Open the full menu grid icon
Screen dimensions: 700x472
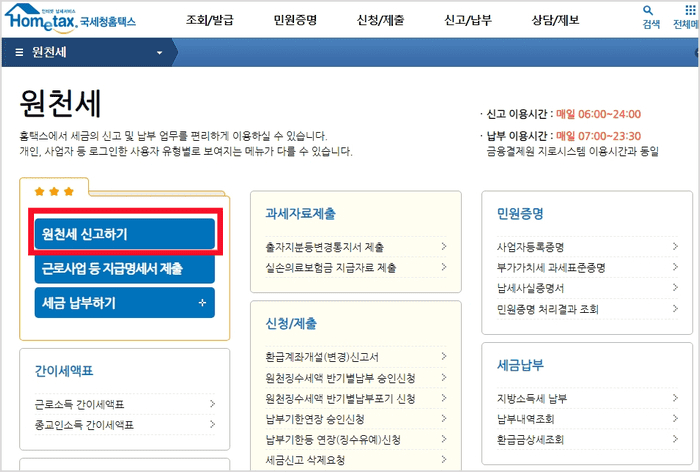pyautogui.click(x=690, y=10)
